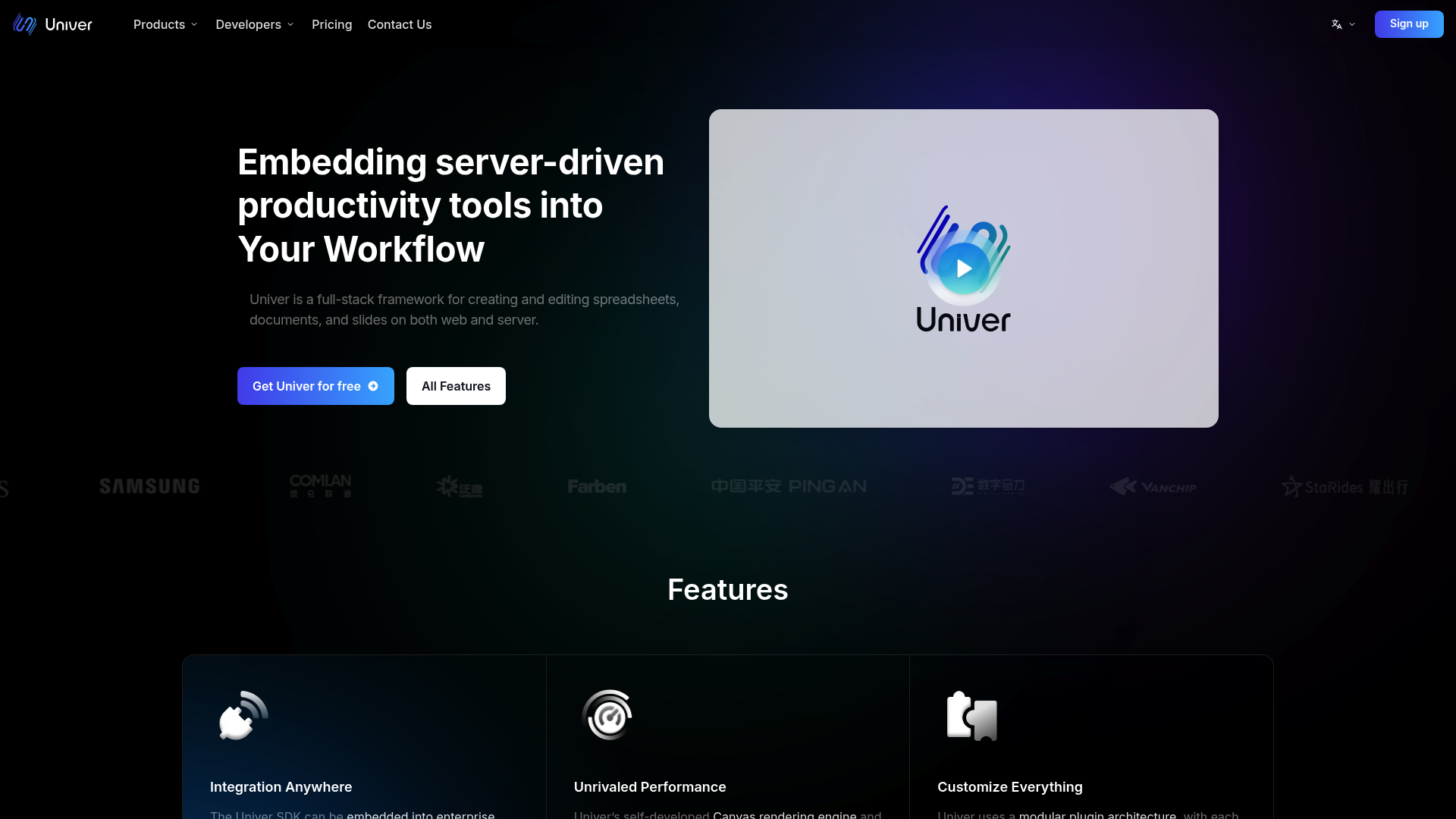Click the Comlan logo

pyautogui.click(x=320, y=486)
